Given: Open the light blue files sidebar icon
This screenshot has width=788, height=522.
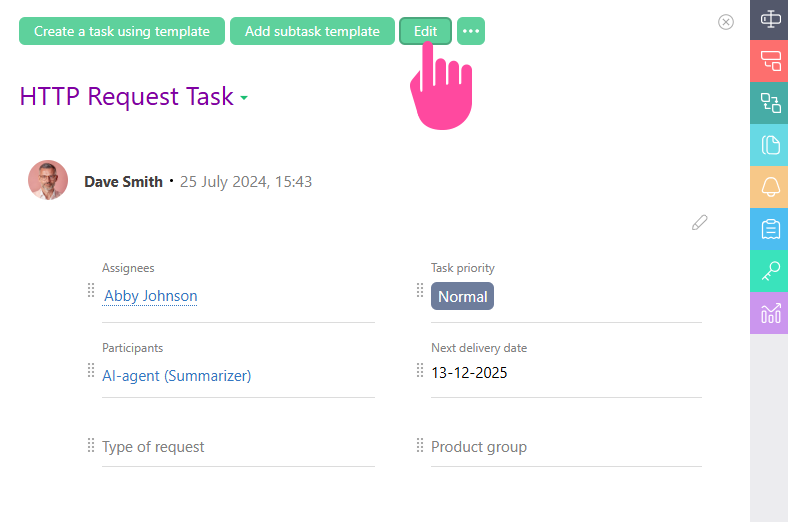Looking at the screenshot, I should (770, 144).
